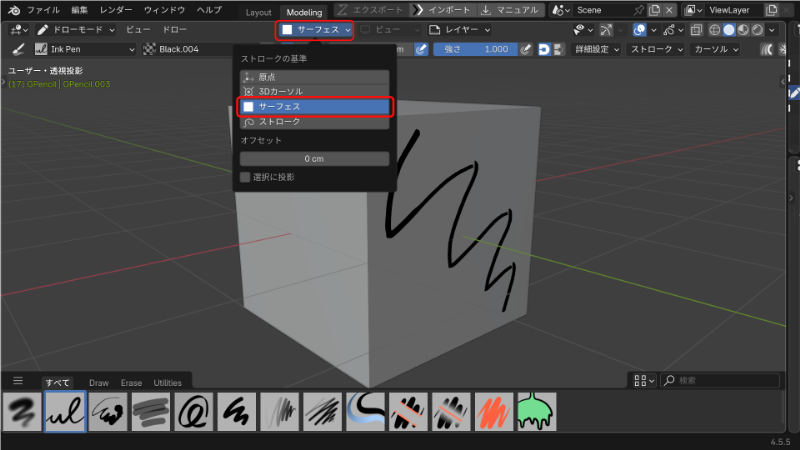Open the 詳細設定 dropdown
This screenshot has height=450, width=800.
click(597, 48)
